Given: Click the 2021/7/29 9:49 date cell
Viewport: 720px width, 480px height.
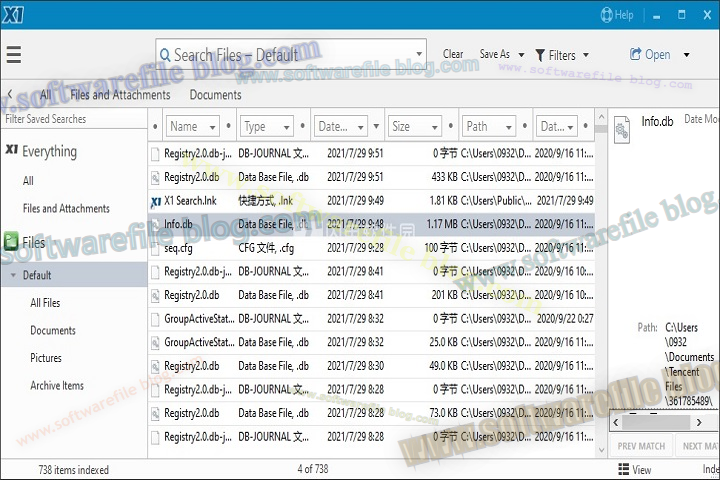Looking at the screenshot, I should click(355, 201).
